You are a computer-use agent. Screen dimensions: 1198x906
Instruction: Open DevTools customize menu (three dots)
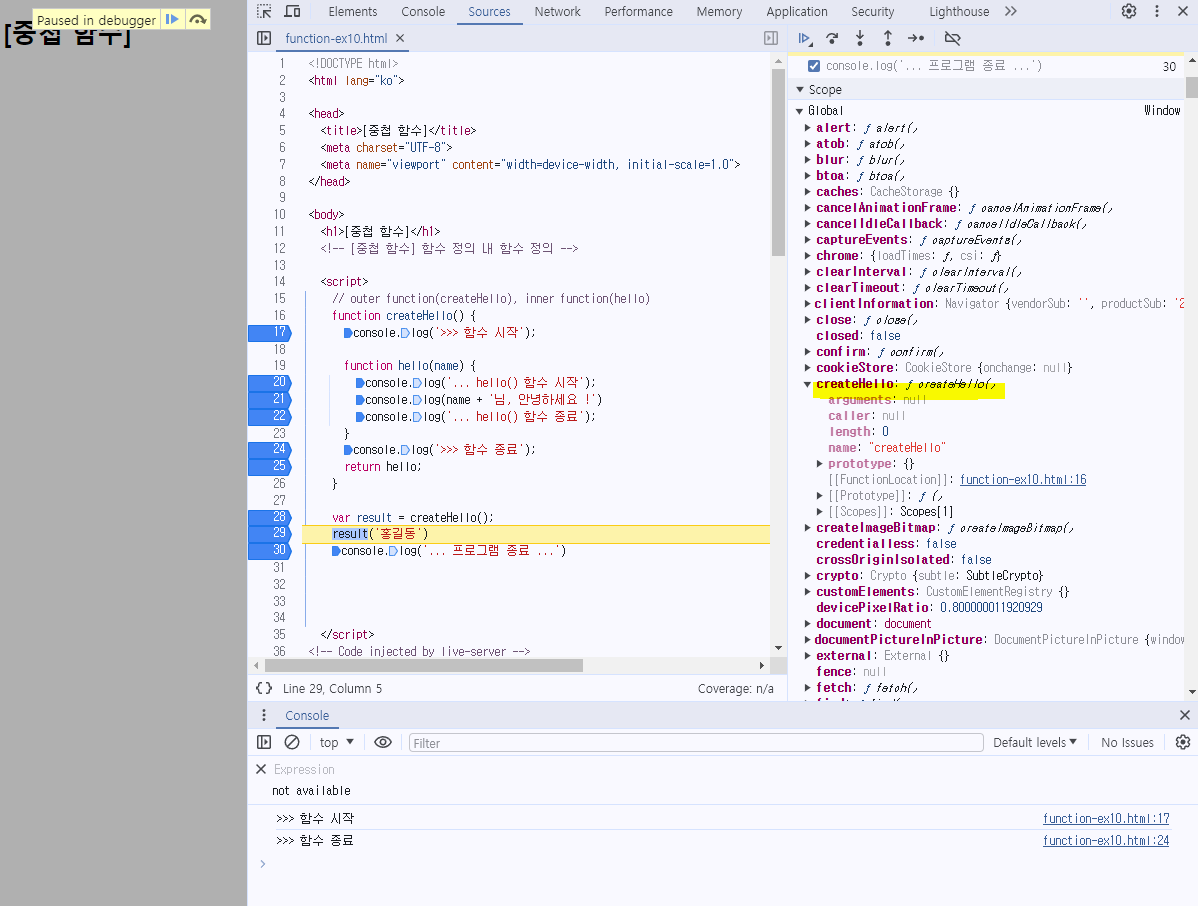point(1157,11)
